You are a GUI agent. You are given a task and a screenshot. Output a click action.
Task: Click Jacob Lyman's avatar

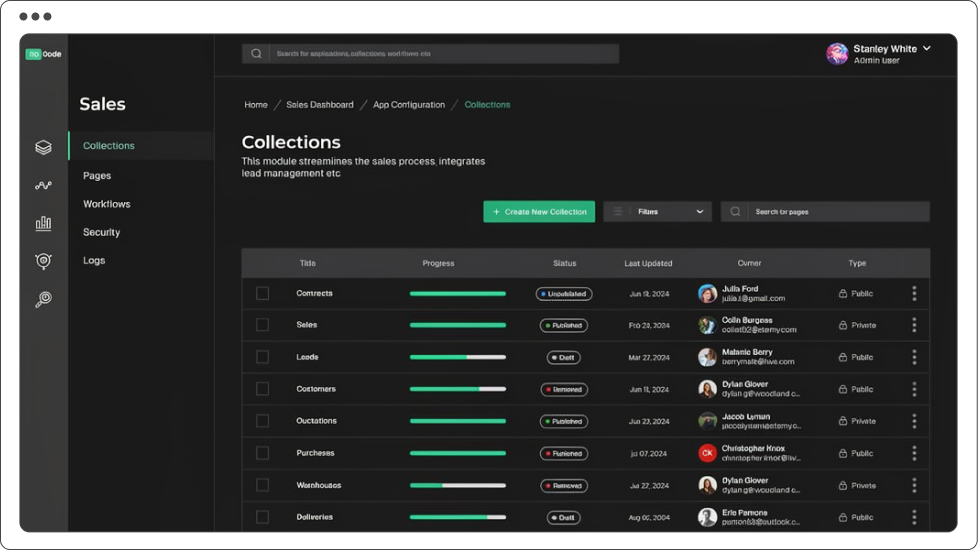pyautogui.click(x=707, y=421)
